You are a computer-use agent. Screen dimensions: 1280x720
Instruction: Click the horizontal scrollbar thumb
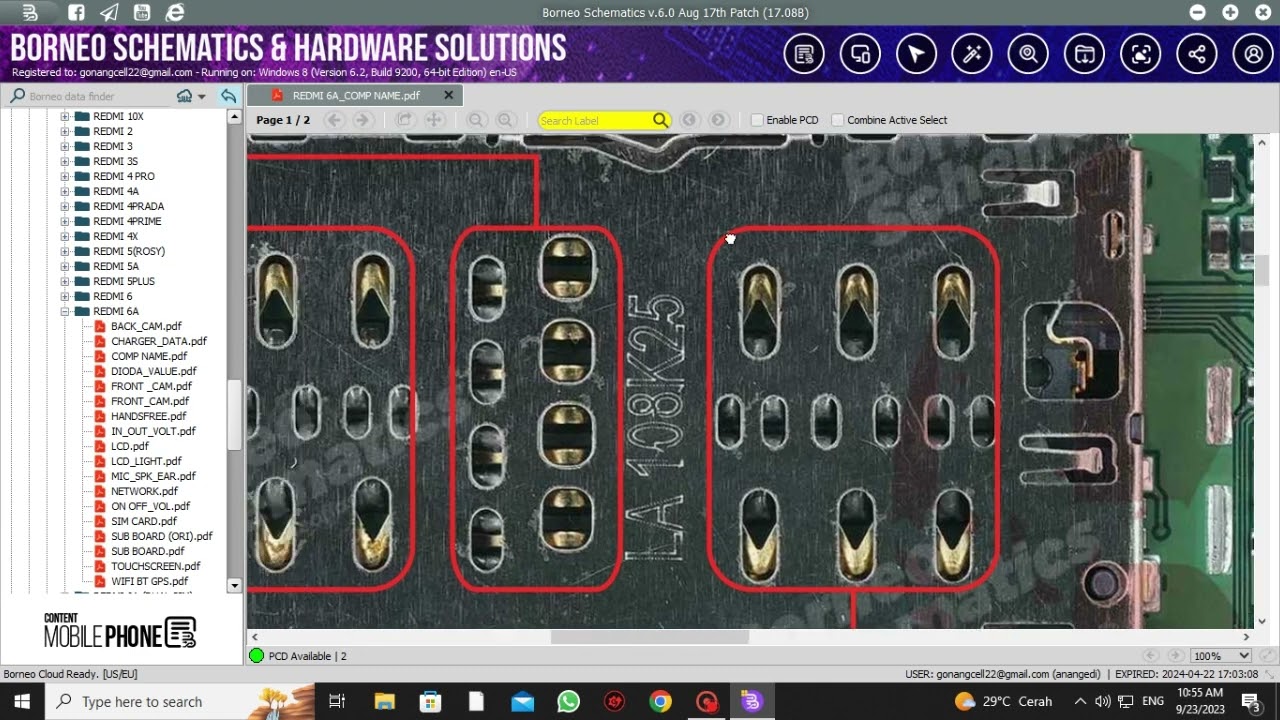click(x=649, y=637)
